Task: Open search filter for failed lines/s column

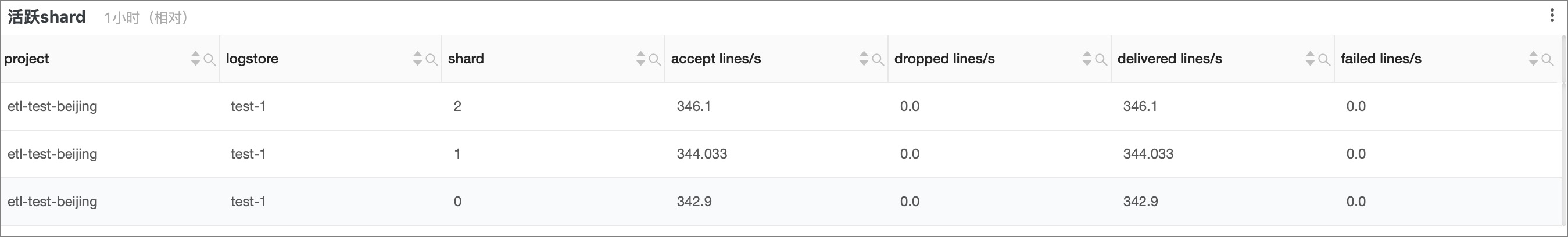Action: pos(1546,60)
